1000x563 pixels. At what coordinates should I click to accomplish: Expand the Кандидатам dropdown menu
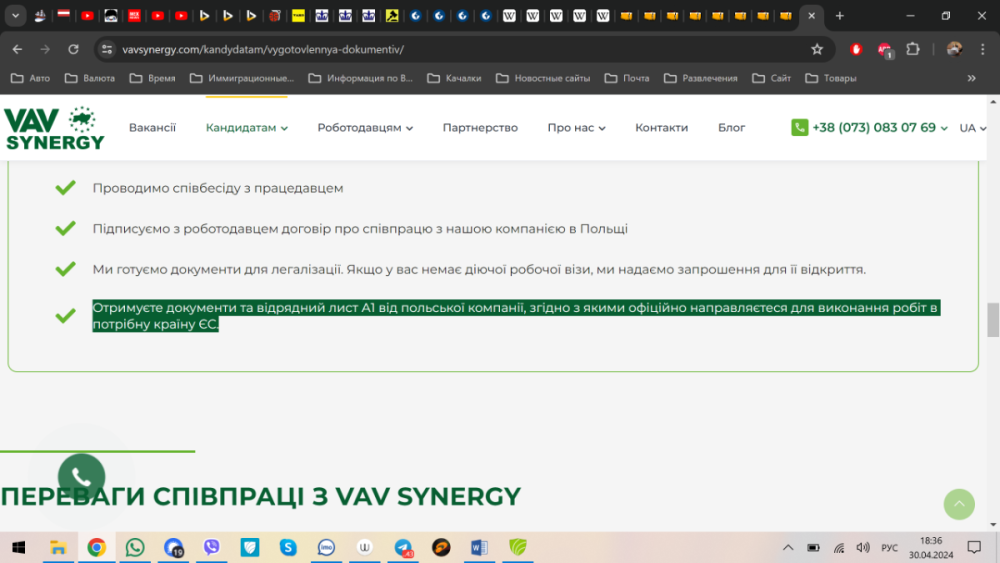click(246, 128)
